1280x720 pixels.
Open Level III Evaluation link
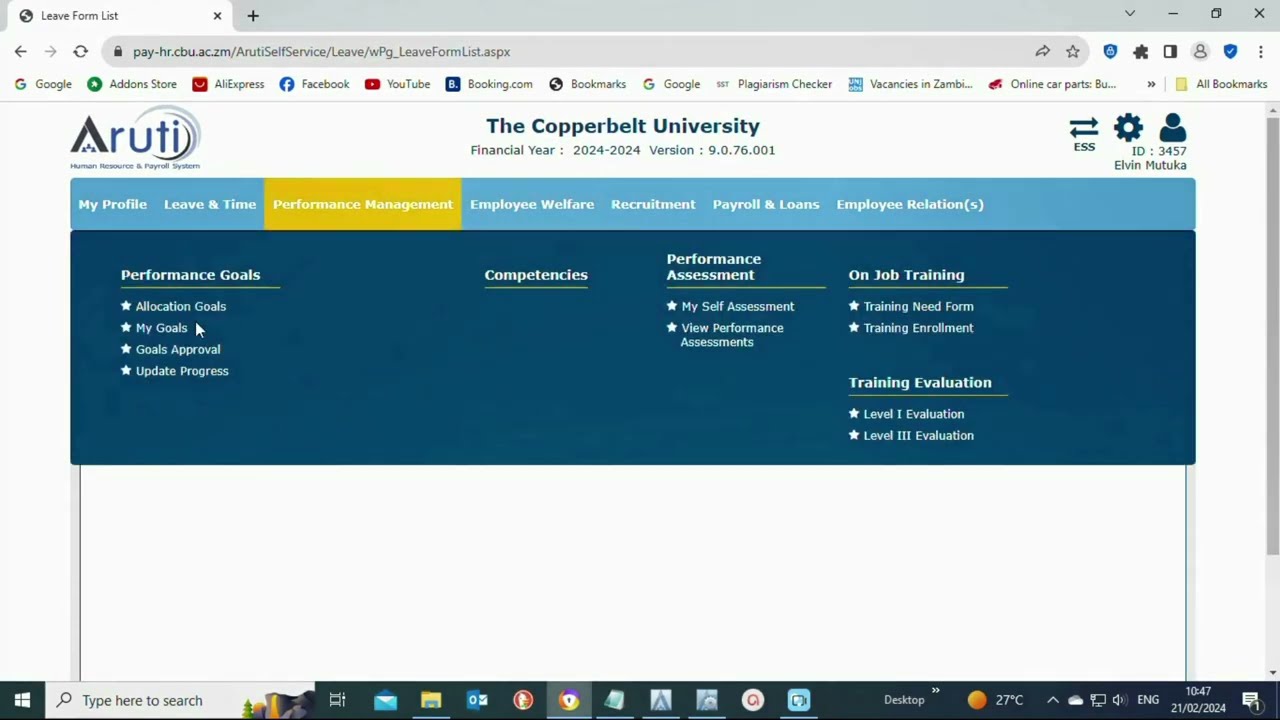click(x=918, y=435)
